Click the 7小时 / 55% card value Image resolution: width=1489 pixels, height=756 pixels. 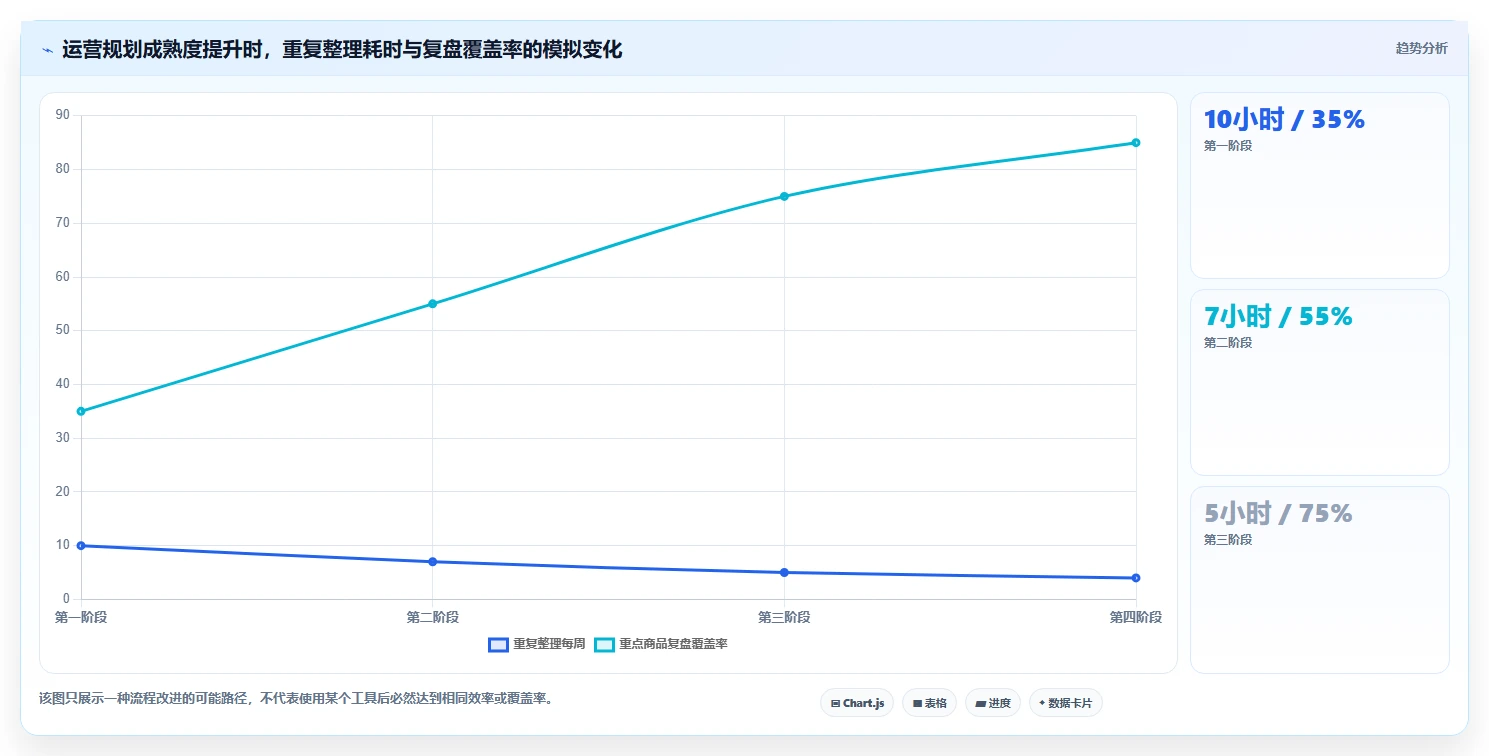(x=1278, y=316)
